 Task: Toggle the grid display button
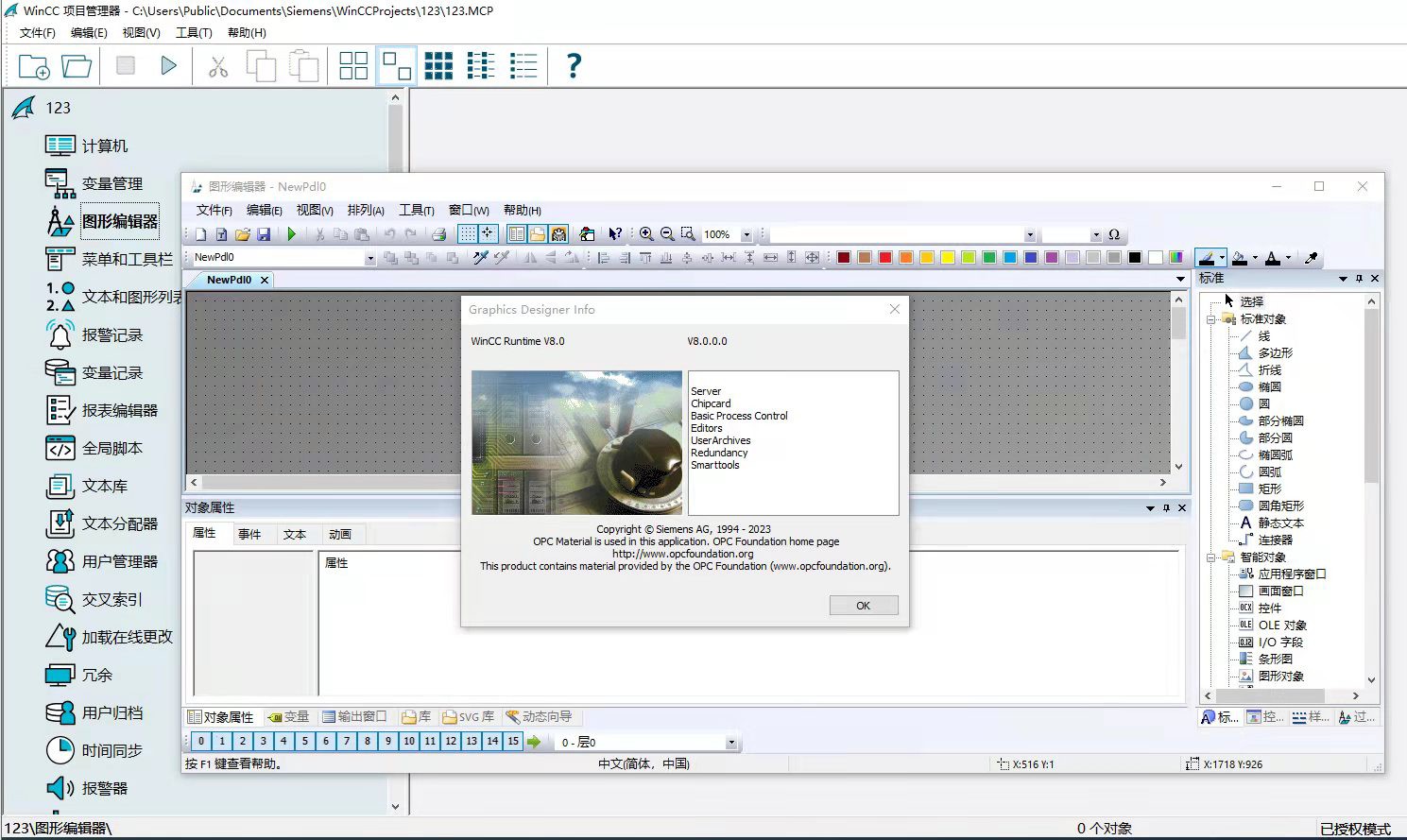pos(468,234)
